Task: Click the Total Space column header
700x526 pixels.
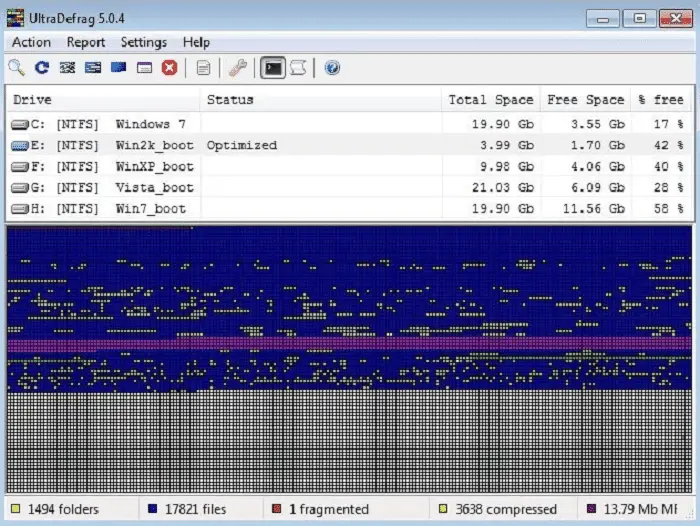Action: (491, 100)
